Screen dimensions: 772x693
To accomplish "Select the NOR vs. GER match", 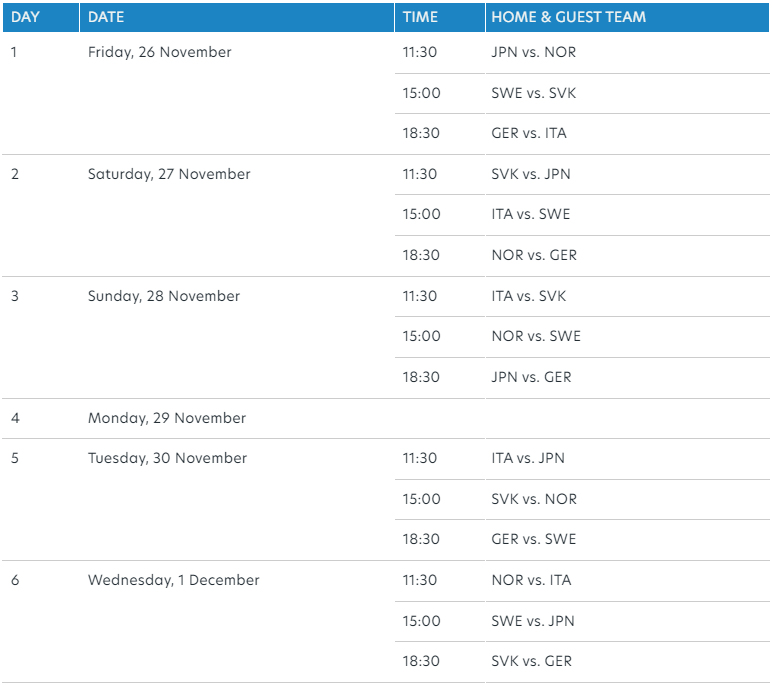I will point(534,255).
